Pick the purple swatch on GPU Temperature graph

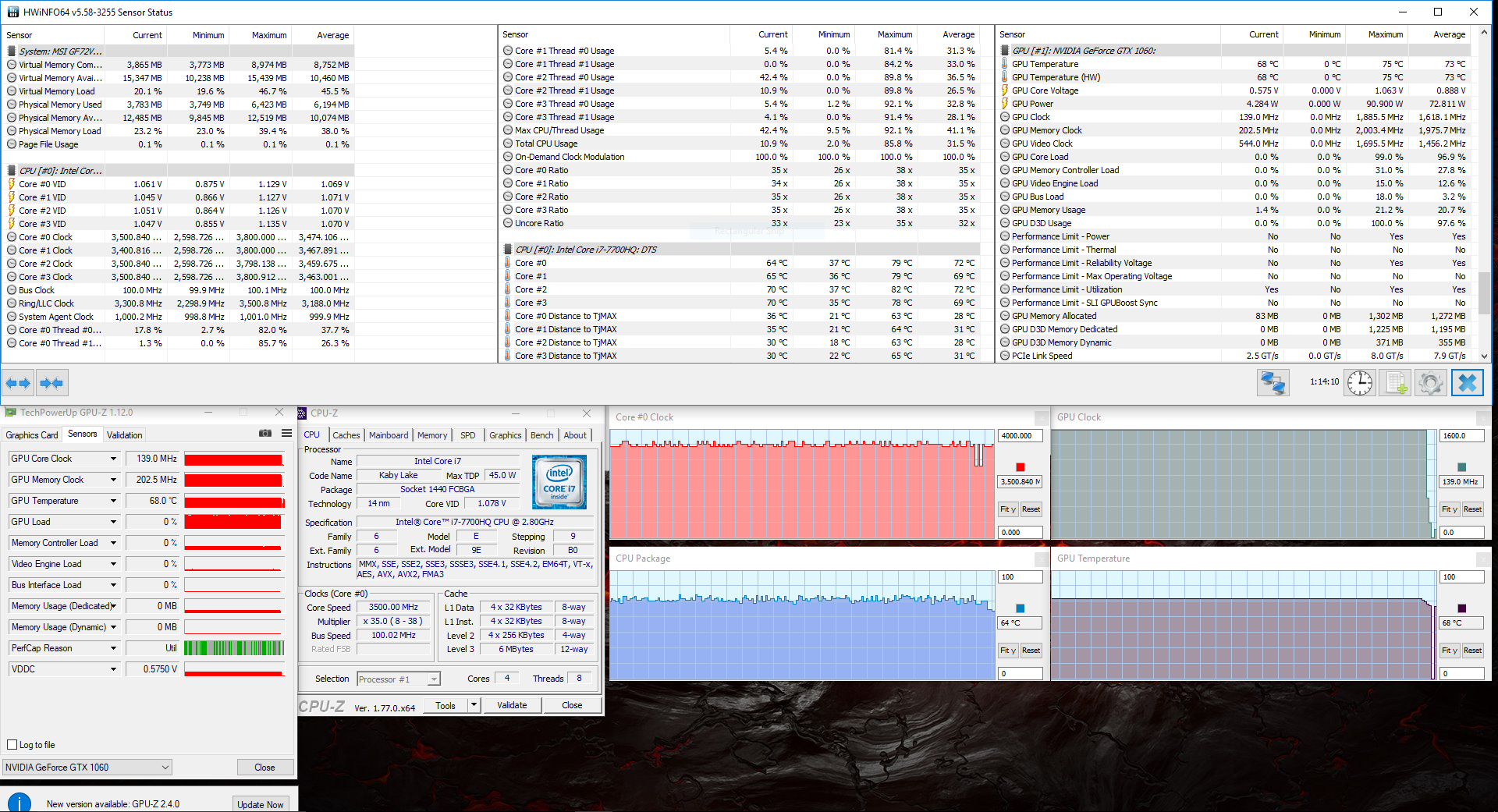click(x=1461, y=608)
